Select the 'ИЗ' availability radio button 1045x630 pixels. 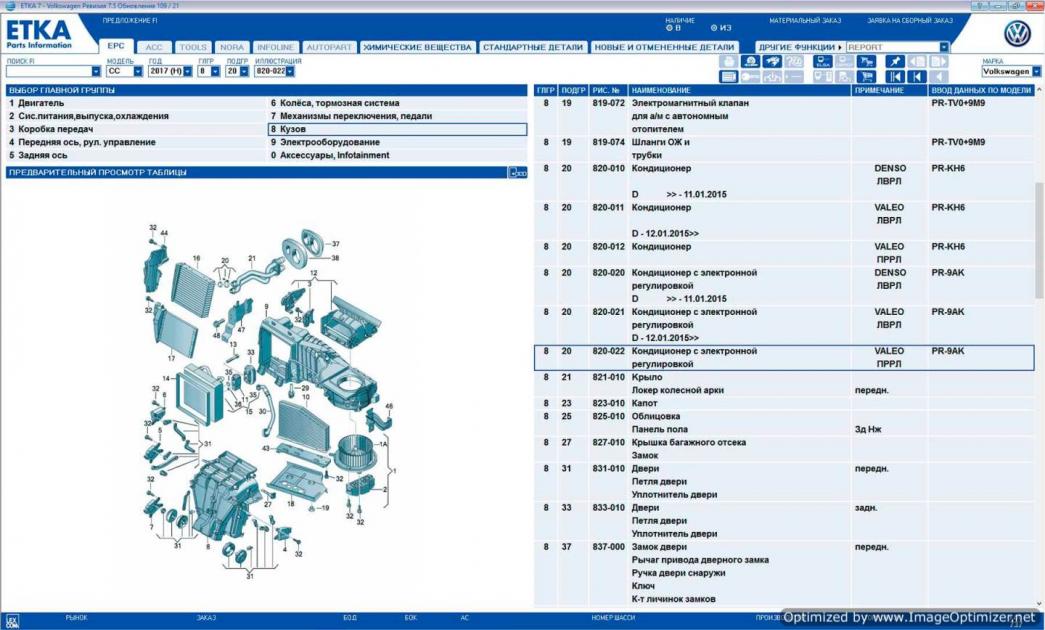[x=713, y=28]
